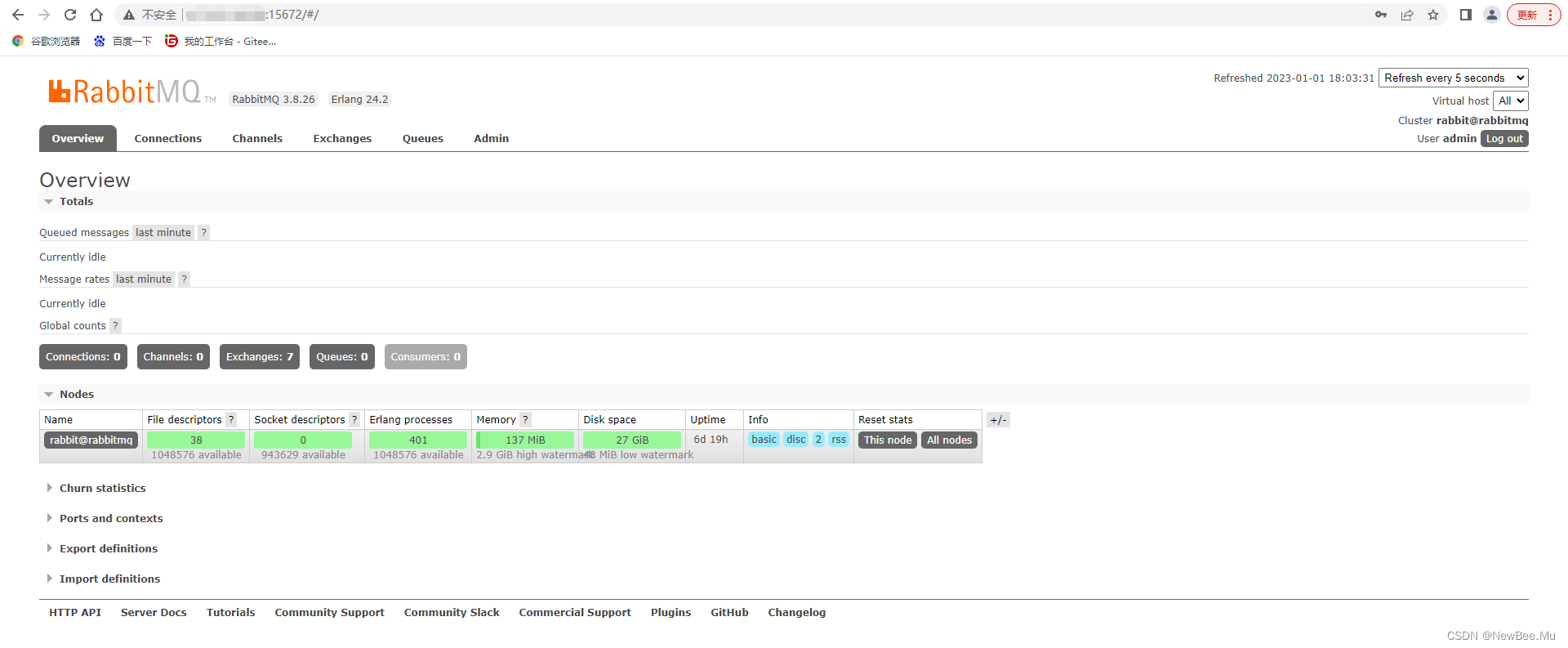The image size is (1568, 648).
Task: Go to browser home icon
Action: [96, 15]
